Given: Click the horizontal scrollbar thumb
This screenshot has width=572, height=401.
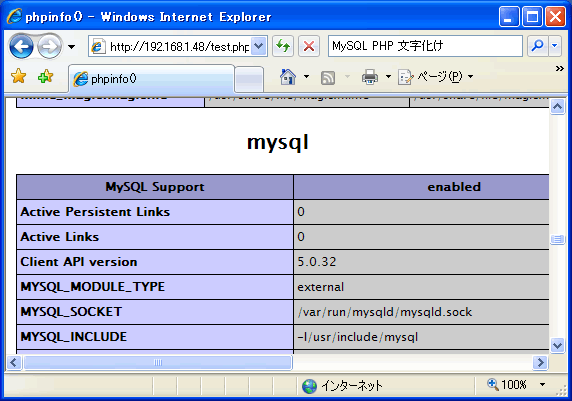Looking at the screenshot, I should point(158,362).
